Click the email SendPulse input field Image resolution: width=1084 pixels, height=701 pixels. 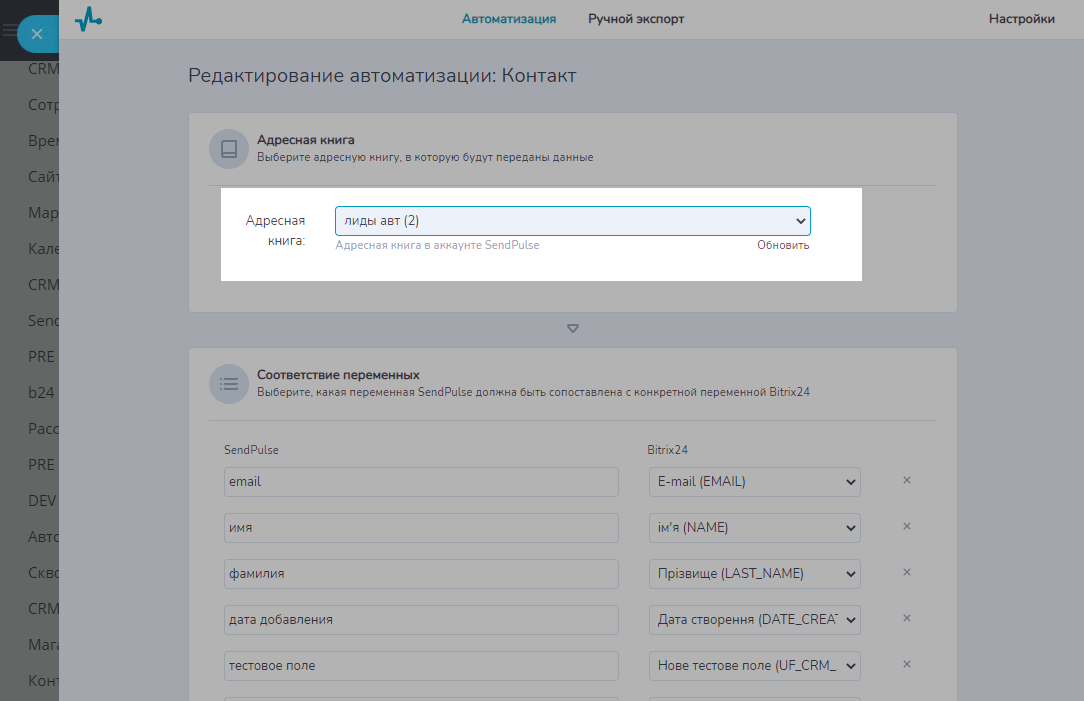[x=421, y=482]
